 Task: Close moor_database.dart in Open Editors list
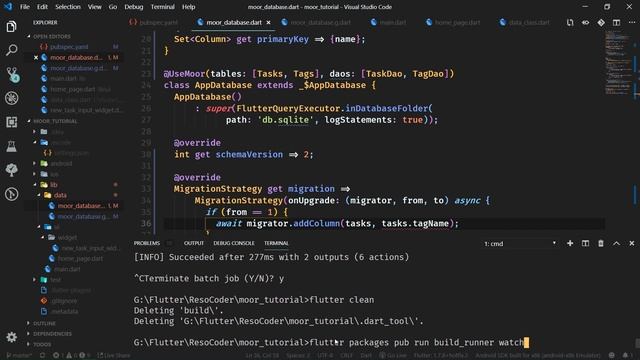coord(36,58)
